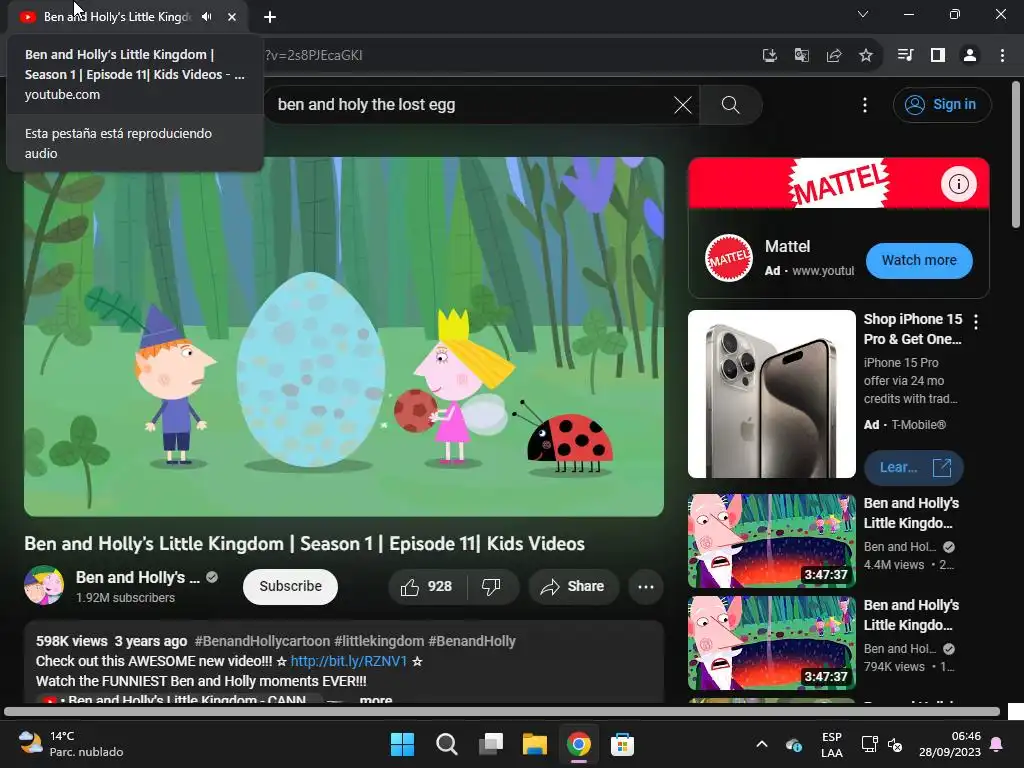The image size is (1024, 768).
Task: Click the Mattel ad info icon
Action: pos(958,184)
